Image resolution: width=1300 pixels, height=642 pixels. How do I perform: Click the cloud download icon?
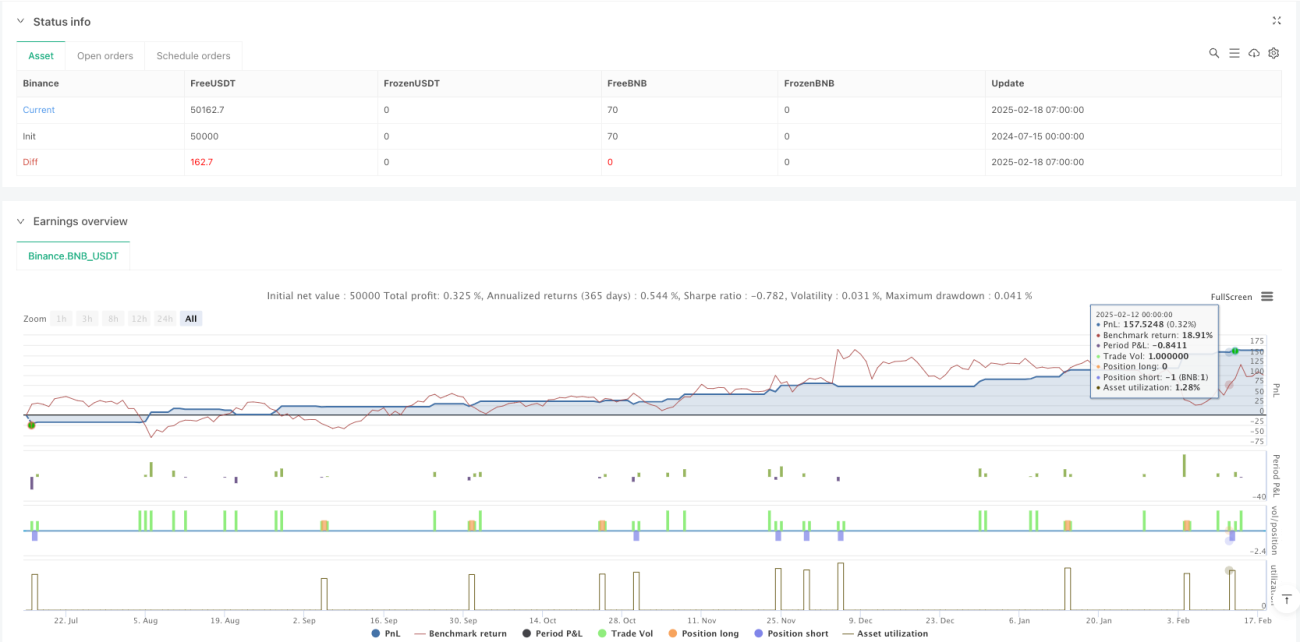[1254, 53]
